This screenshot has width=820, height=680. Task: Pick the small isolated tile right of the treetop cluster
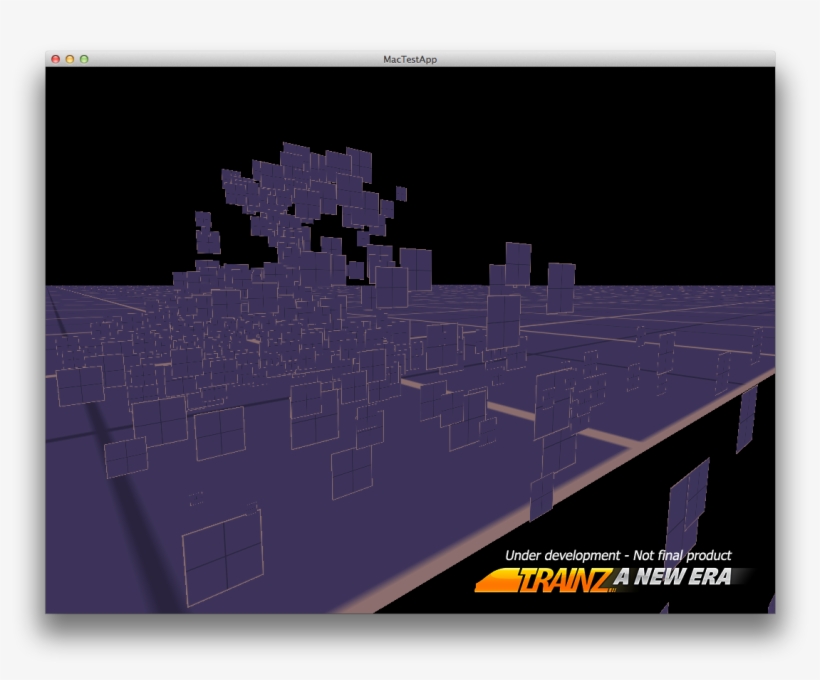click(401, 193)
